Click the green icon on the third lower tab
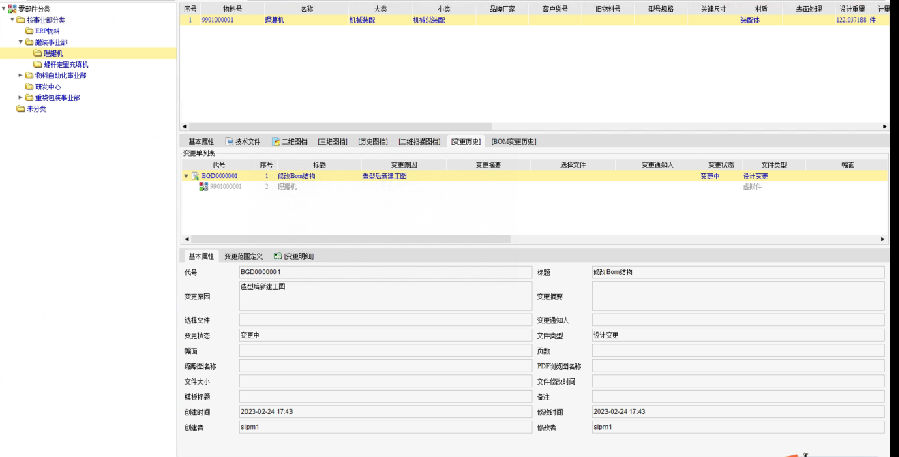 pyautogui.click(x=277, y=256)
